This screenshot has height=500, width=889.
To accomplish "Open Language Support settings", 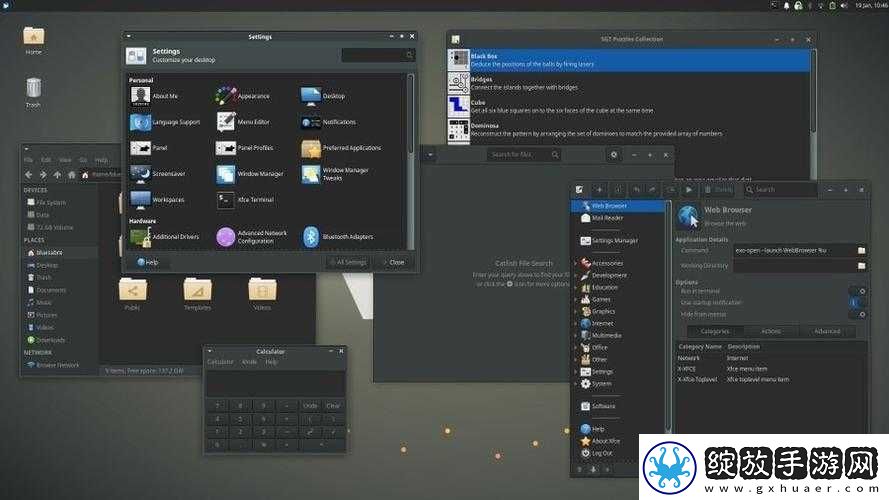I will coord(165,122).
